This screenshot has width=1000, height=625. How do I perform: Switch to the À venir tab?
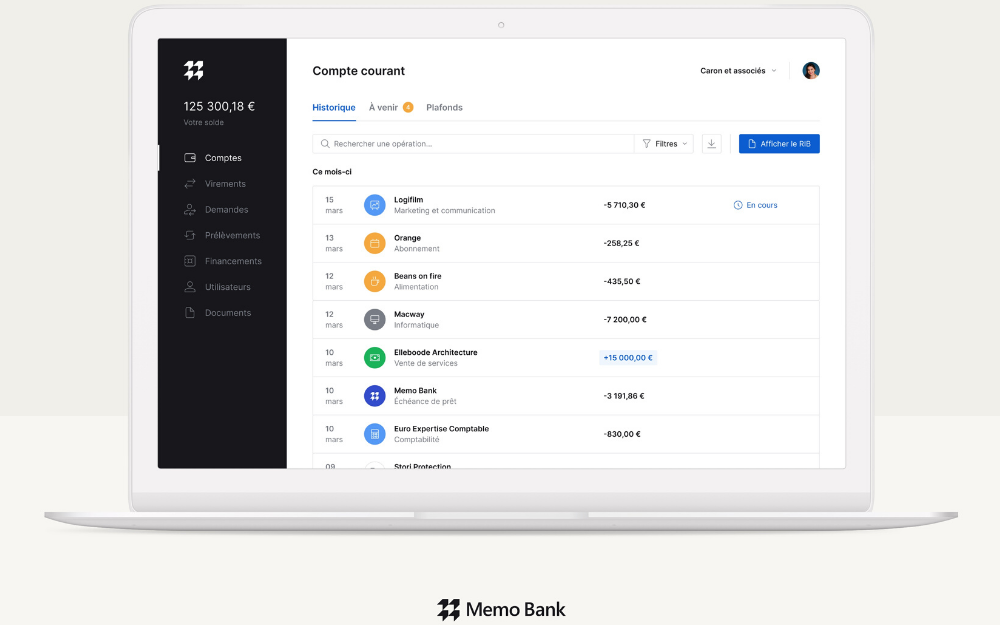tap(383, 107)
